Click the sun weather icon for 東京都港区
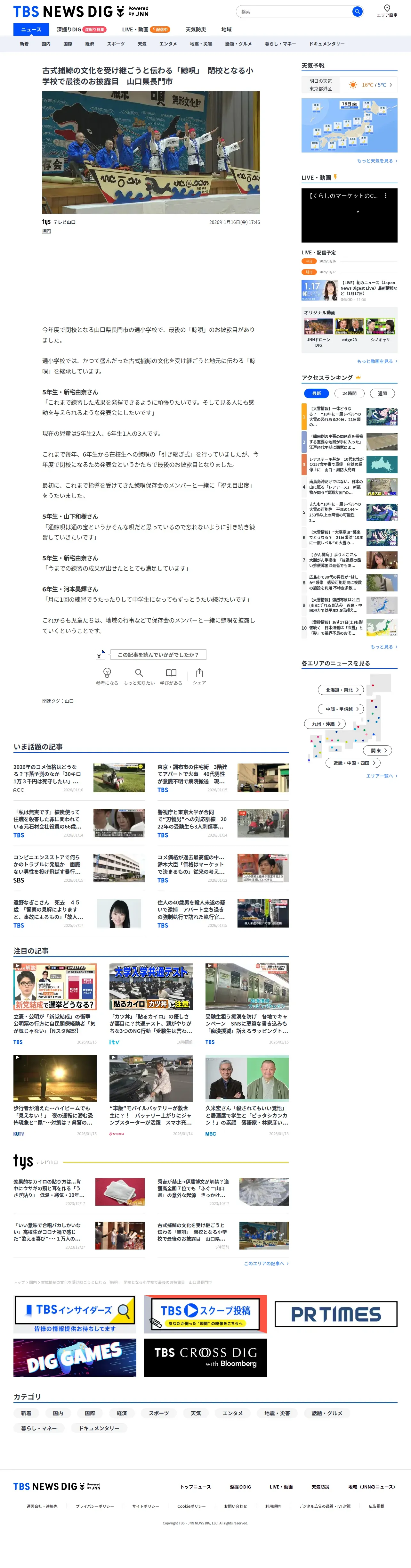 353,85
